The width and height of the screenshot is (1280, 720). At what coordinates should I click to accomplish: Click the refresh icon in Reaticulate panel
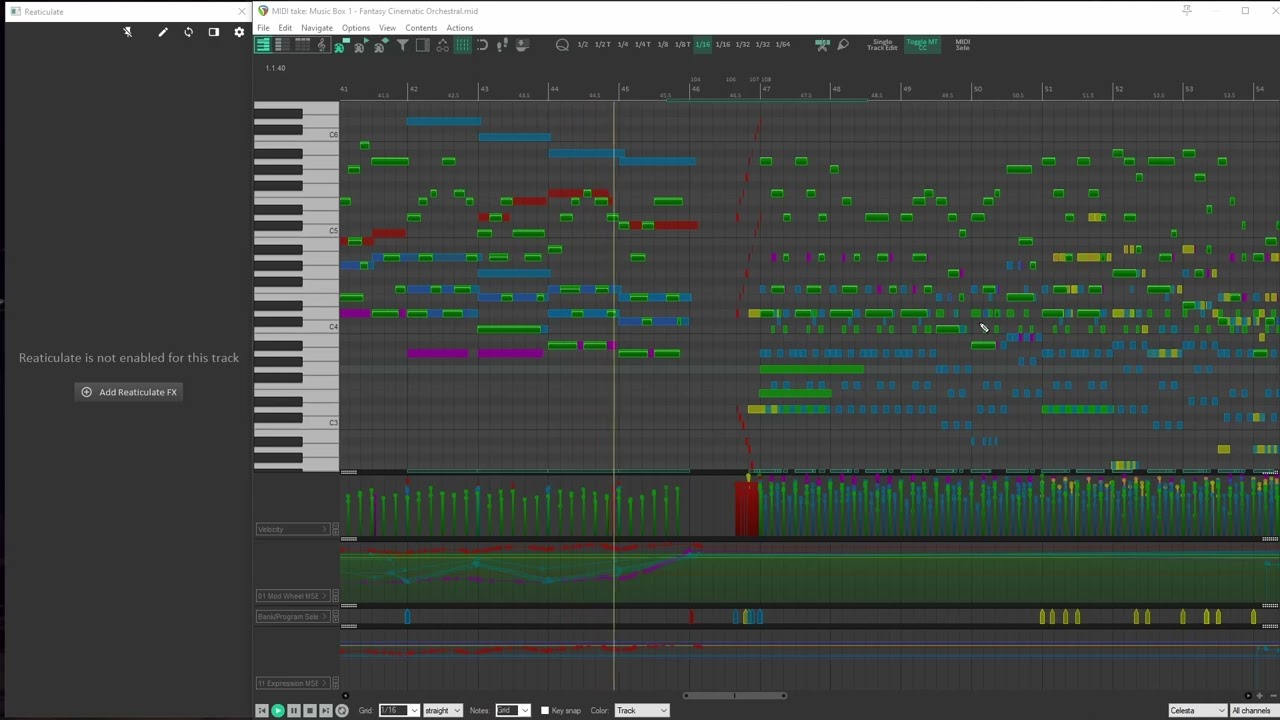pos(188,32)
